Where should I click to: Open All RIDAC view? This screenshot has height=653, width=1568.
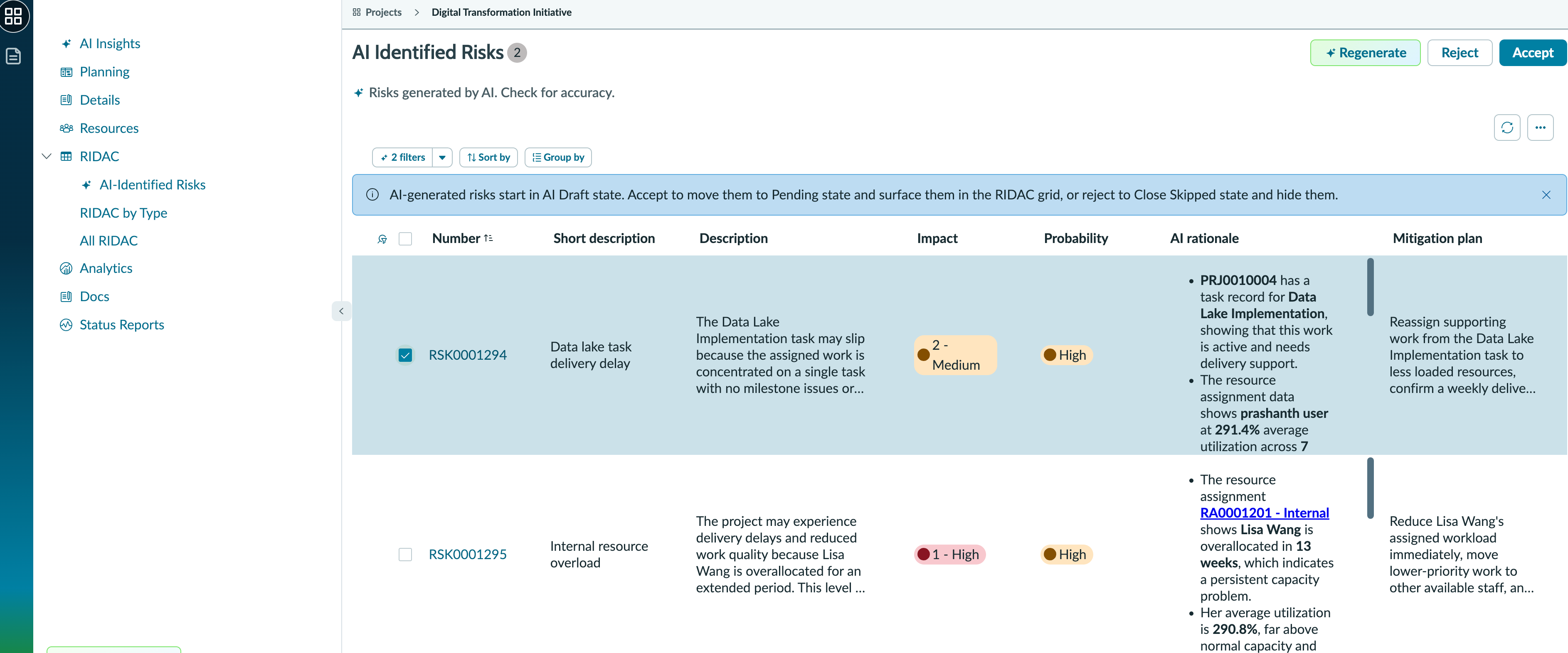[109, 241]
